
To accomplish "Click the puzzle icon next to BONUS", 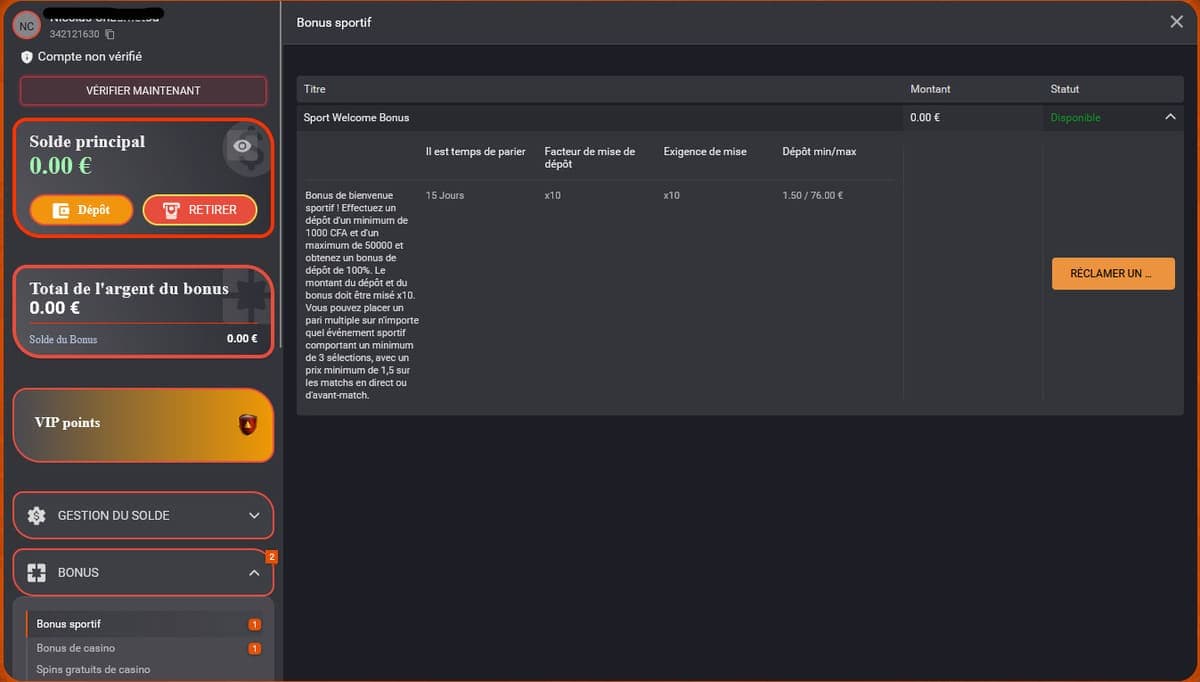I will (37, 573).
